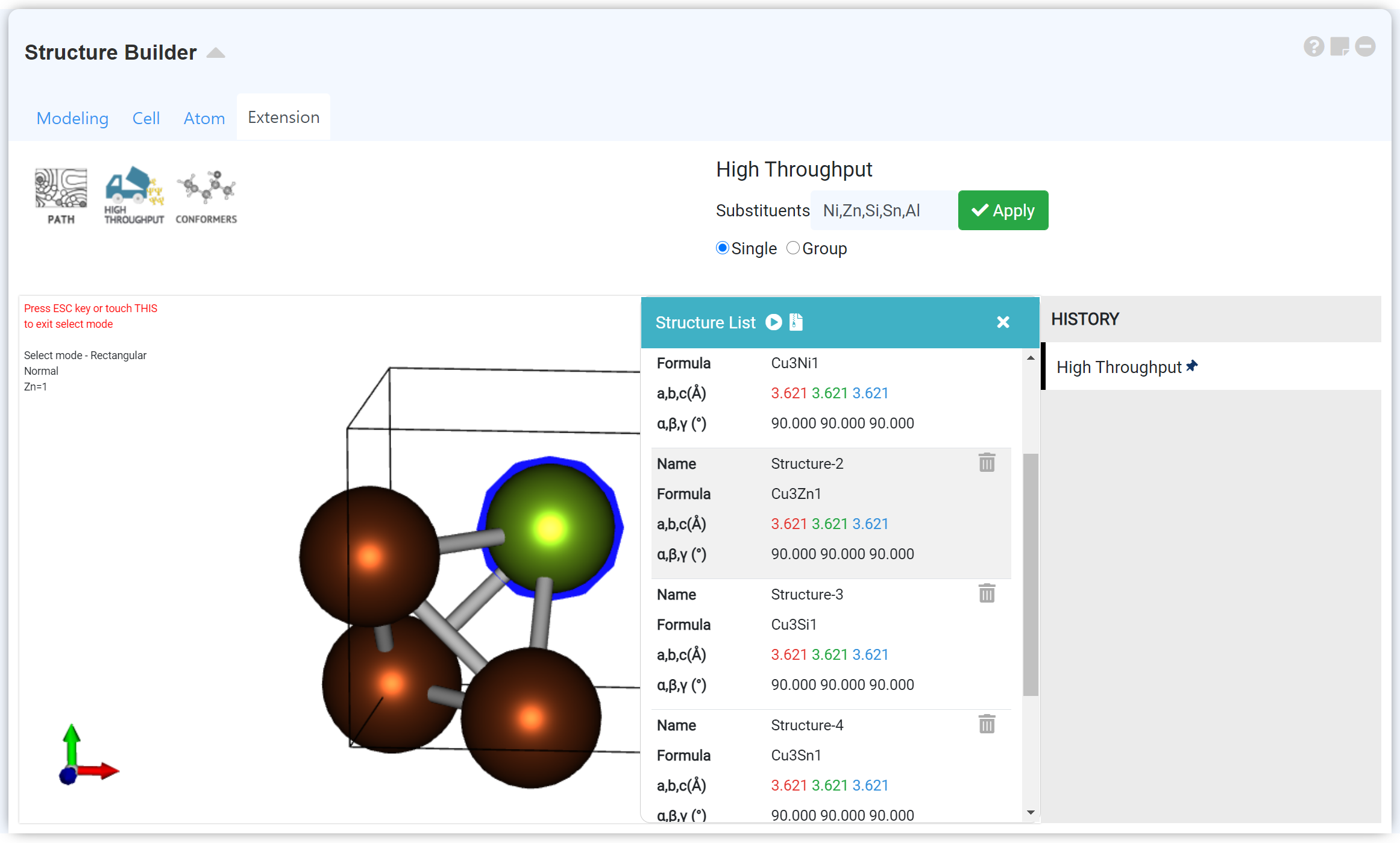Viewport: 1400px width, 843px height.
Task: Select the Single radio option
Action: (x=722, y=248)
